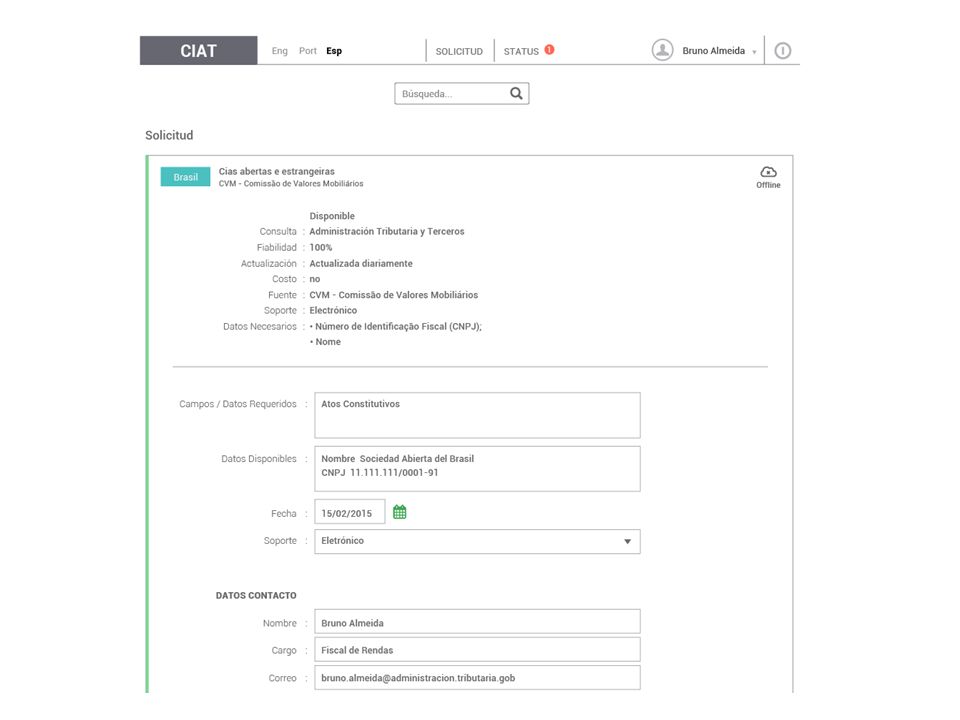
Task: Expand the Bruno Almeida user menu arrow
Action: tap(754, 53)
